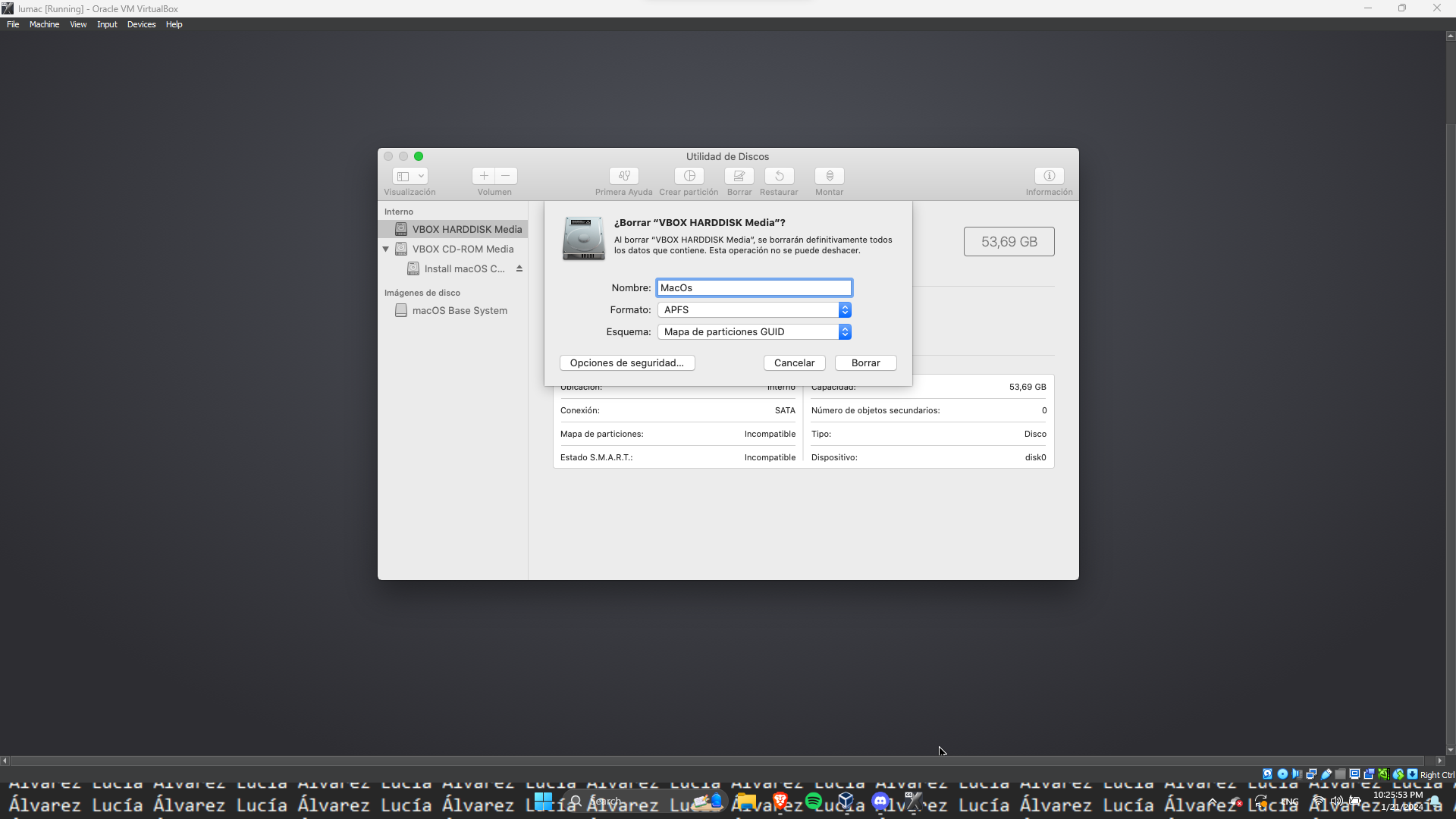Click the Crear partición toolbar icon
Screen dimensions: 1456x819
(689, 176)
